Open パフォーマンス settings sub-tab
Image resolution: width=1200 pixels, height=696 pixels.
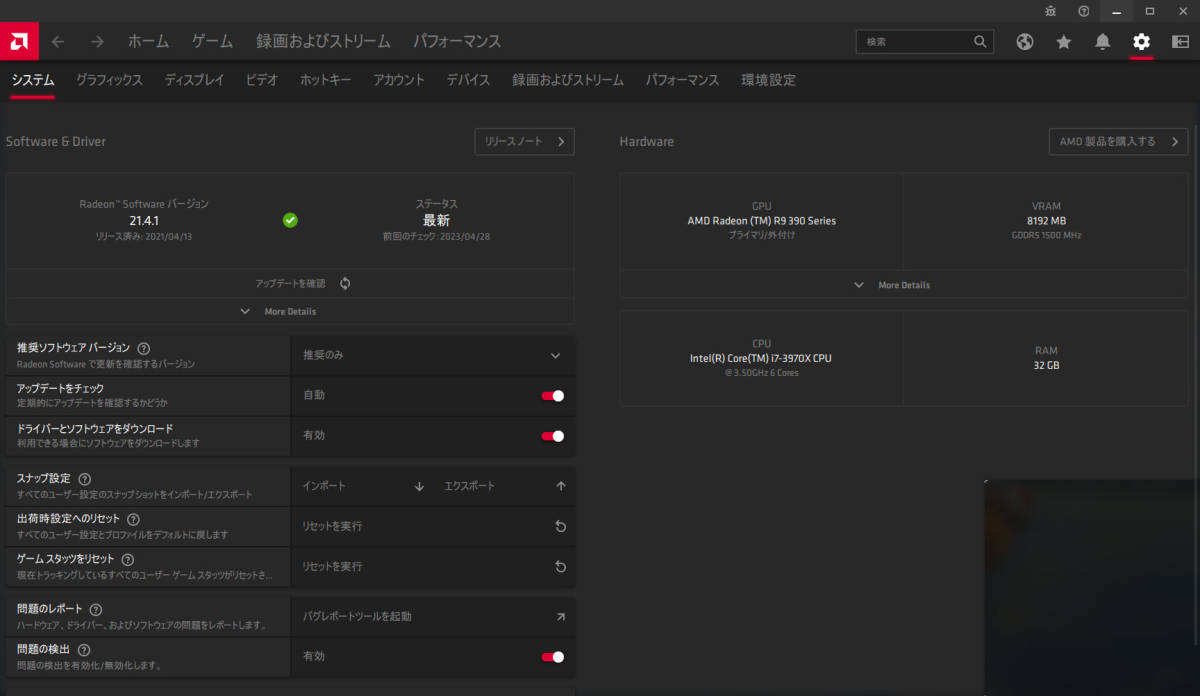pos(682,80)
